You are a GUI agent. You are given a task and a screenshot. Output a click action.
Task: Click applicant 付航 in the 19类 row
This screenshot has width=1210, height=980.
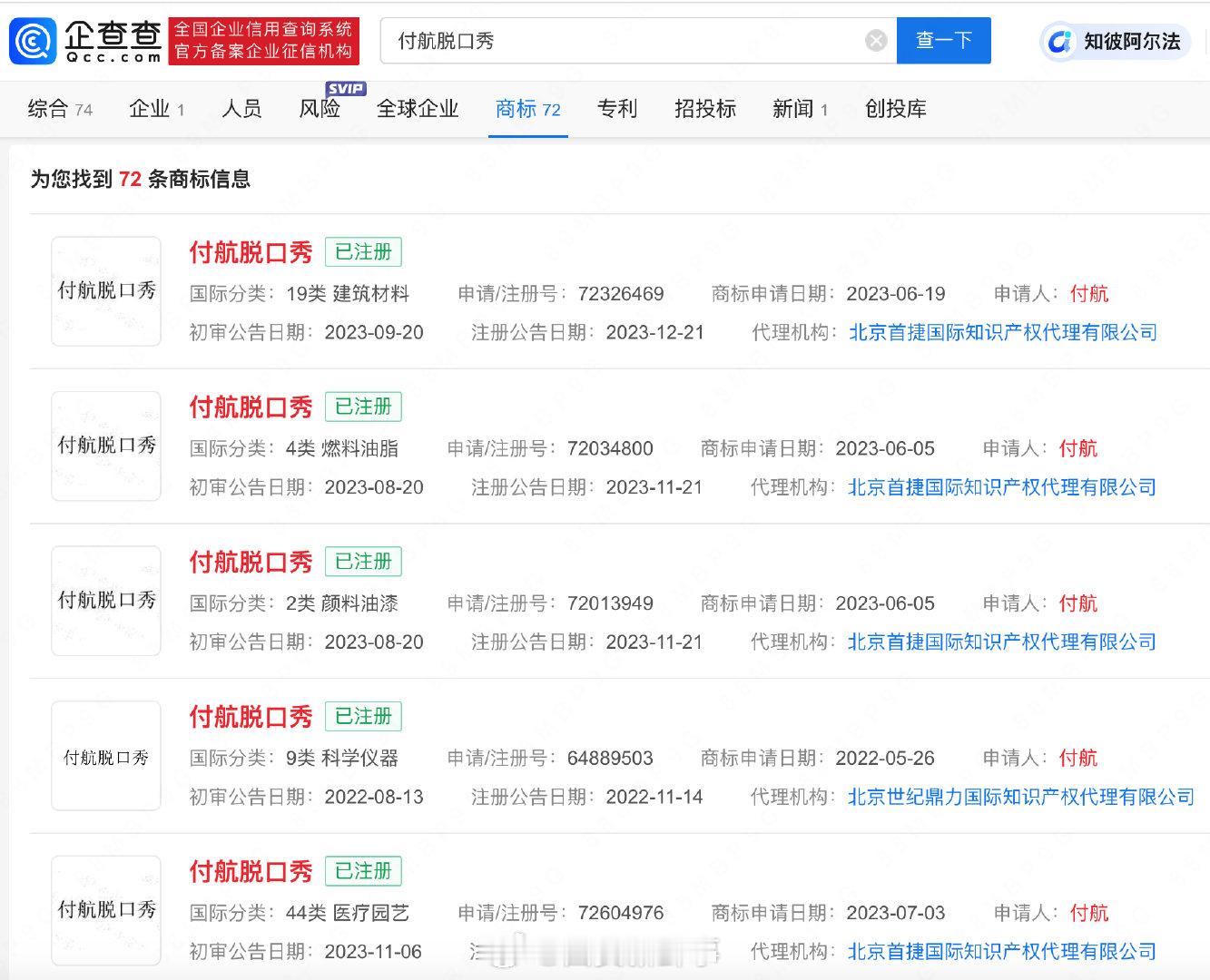[1089, 294]
